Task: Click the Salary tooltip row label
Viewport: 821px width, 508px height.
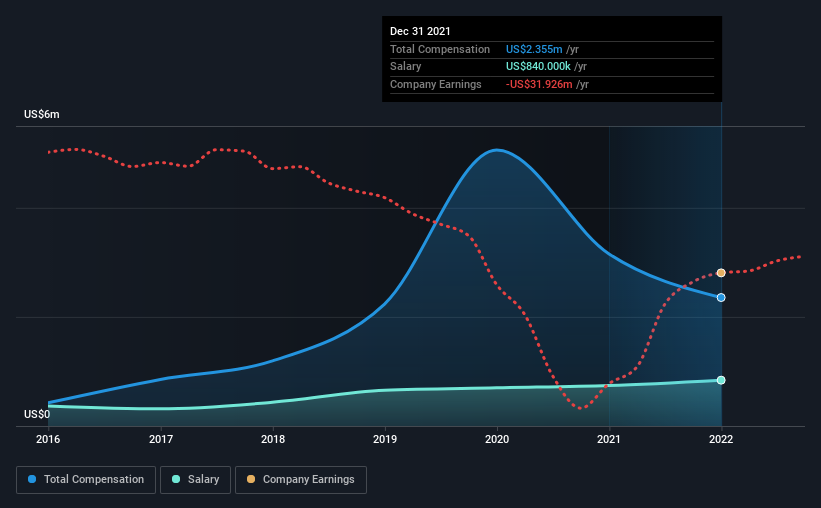Action: [405, 67]
